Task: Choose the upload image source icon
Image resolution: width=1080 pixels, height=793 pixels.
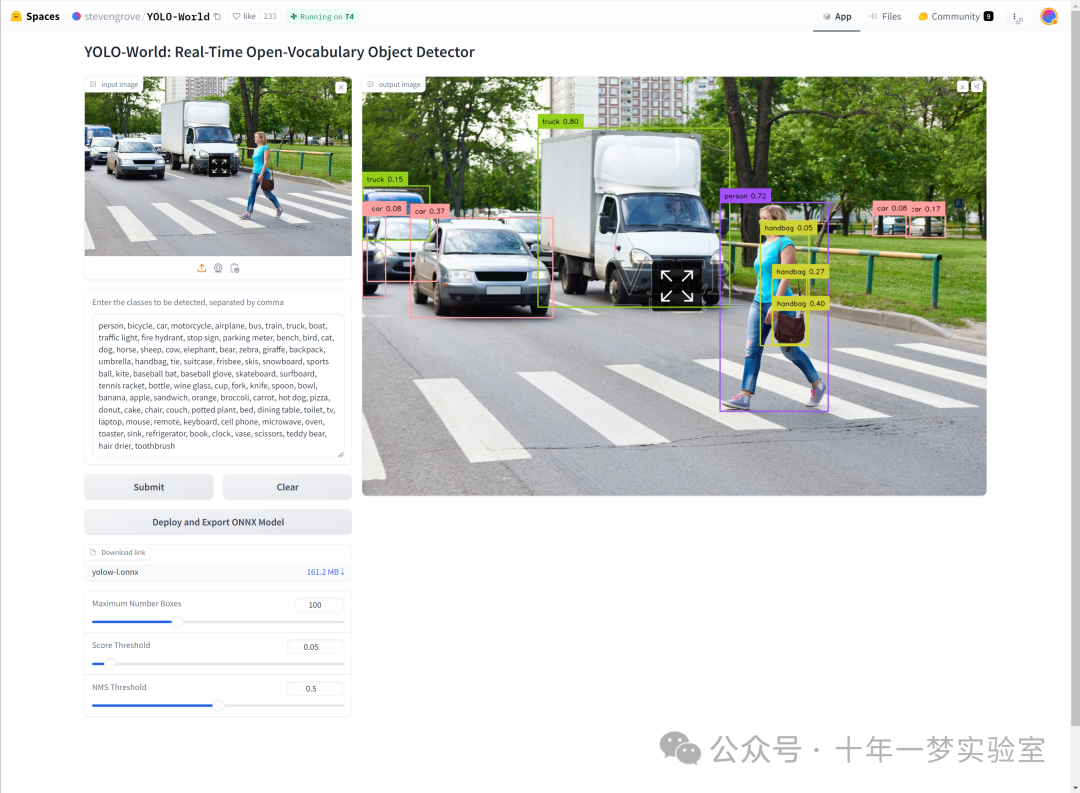Action: pyautogui.click(x=202, y=268)
